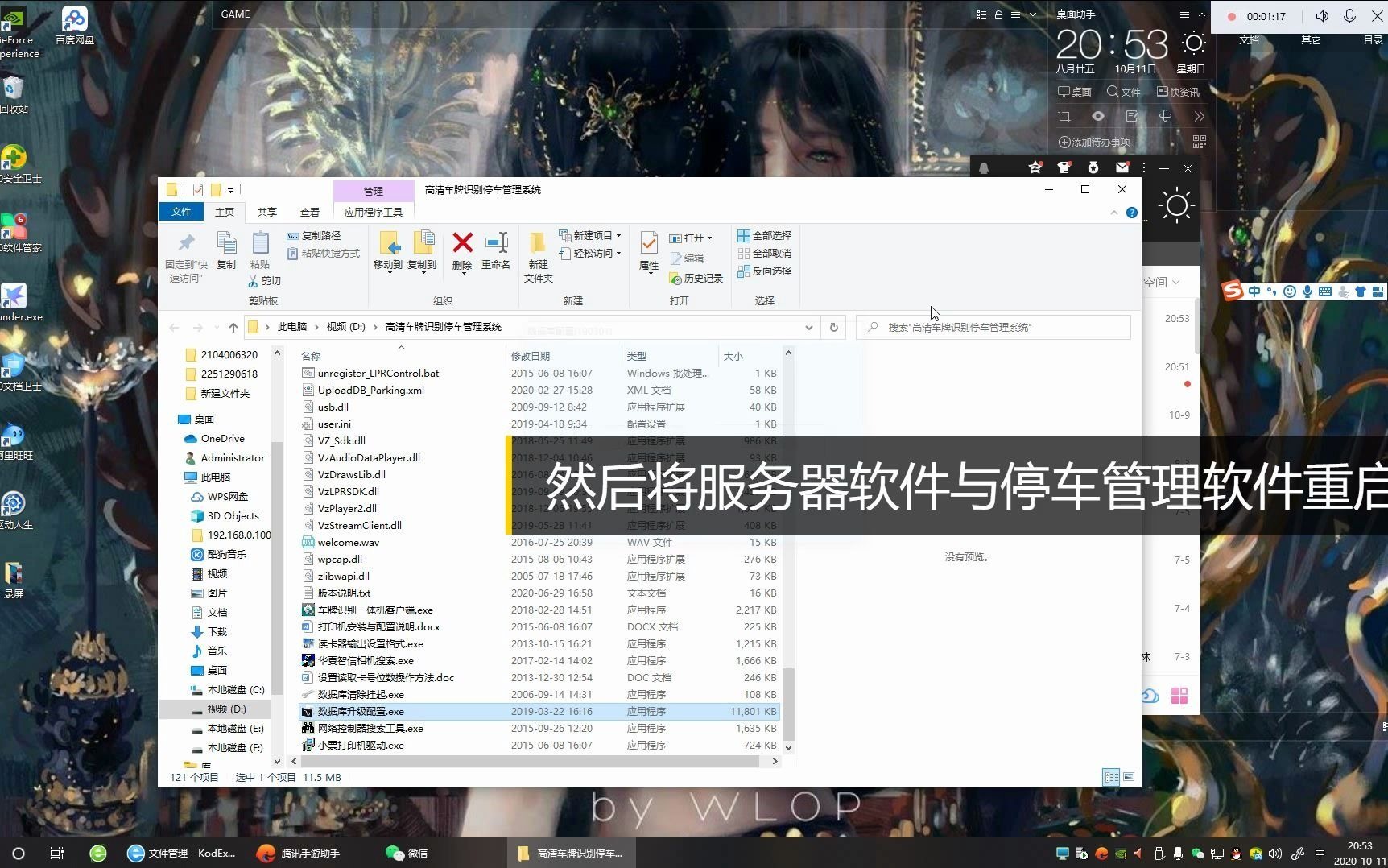Open the address bar history dropdown
Viewport: 1388px width, 868px height.
[809, 327]
